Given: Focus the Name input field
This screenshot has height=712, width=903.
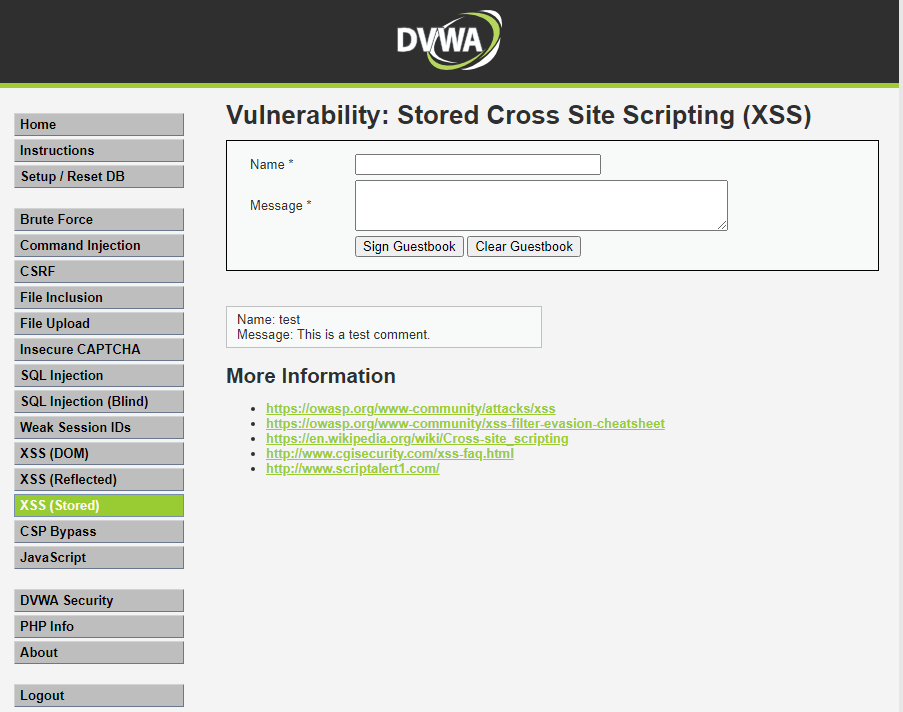Looking at the screenshot, I should (478, 164).
